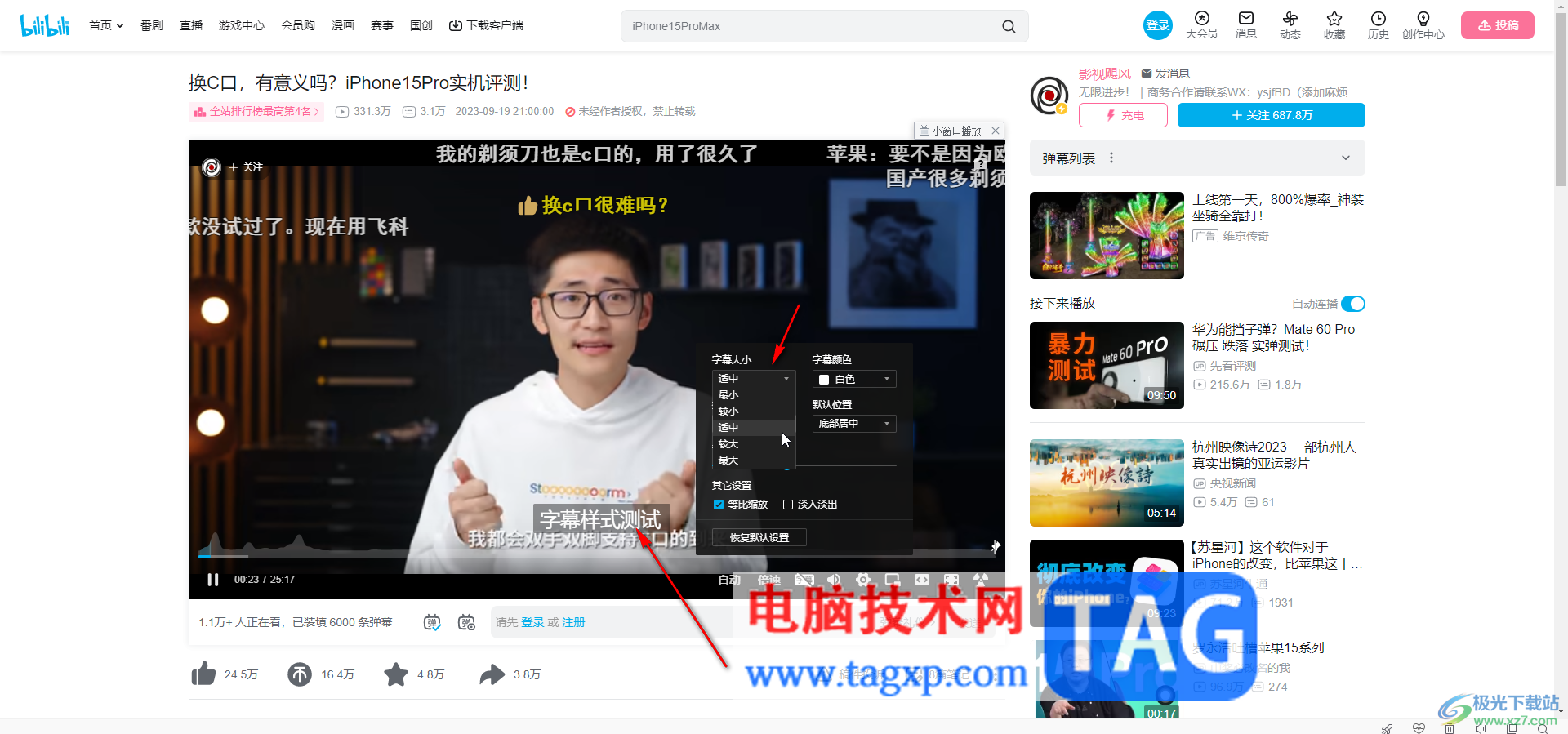Image resolution: width=1568 pixels, height=734 pixels.
Task: Open 全站排行榜最高第4名 ranking tag
Action: point(256,111)
